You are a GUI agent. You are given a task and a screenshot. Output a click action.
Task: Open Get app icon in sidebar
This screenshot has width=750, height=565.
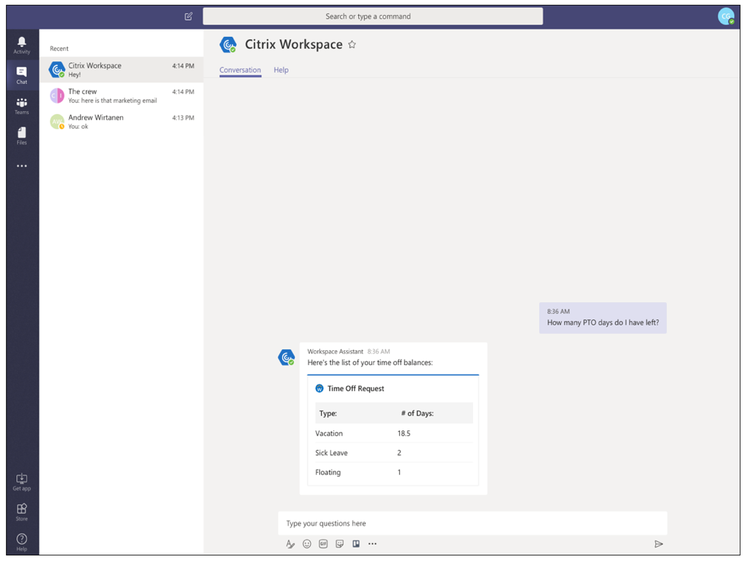(22, 482)
